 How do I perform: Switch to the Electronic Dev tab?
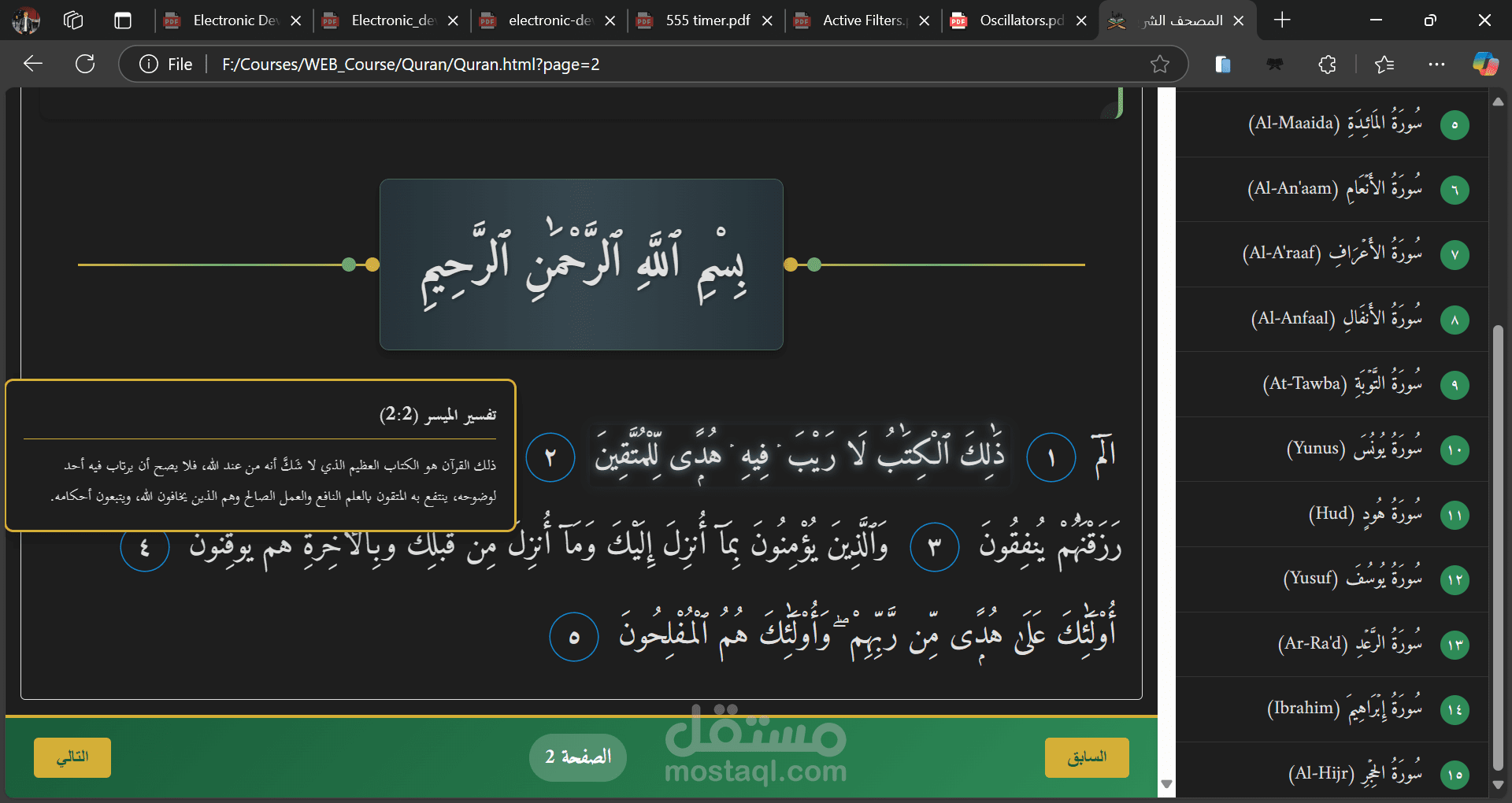233,20
